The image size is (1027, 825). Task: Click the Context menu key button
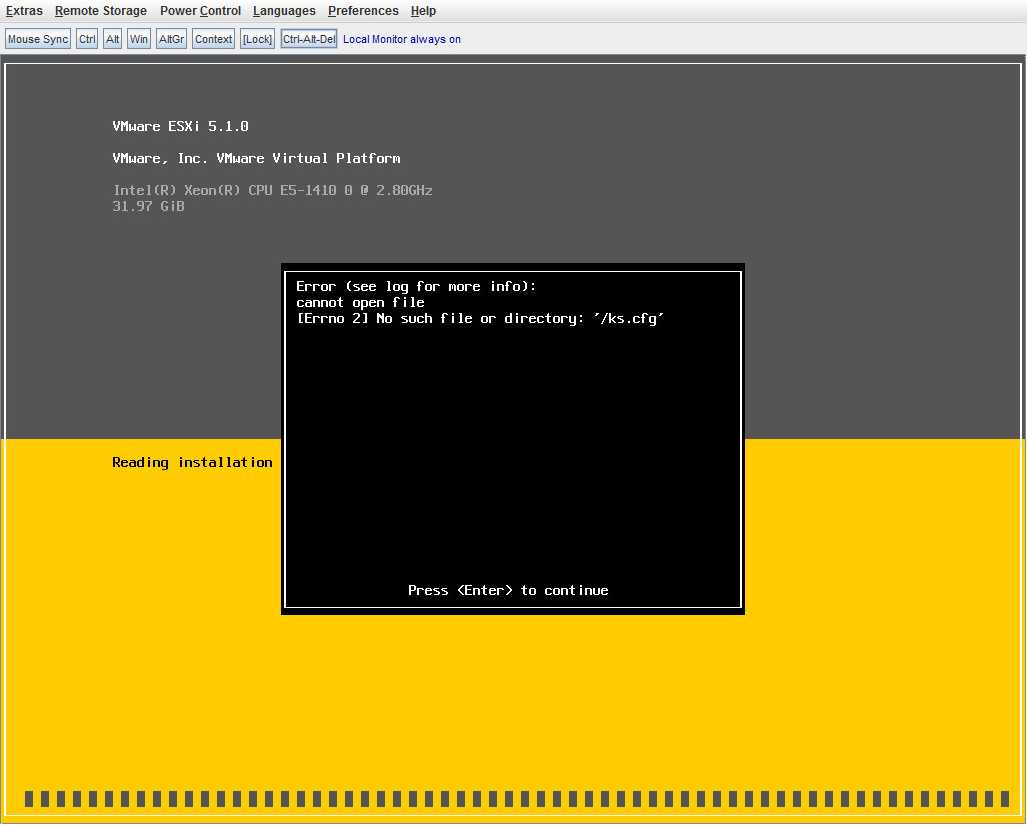point(213,38)
